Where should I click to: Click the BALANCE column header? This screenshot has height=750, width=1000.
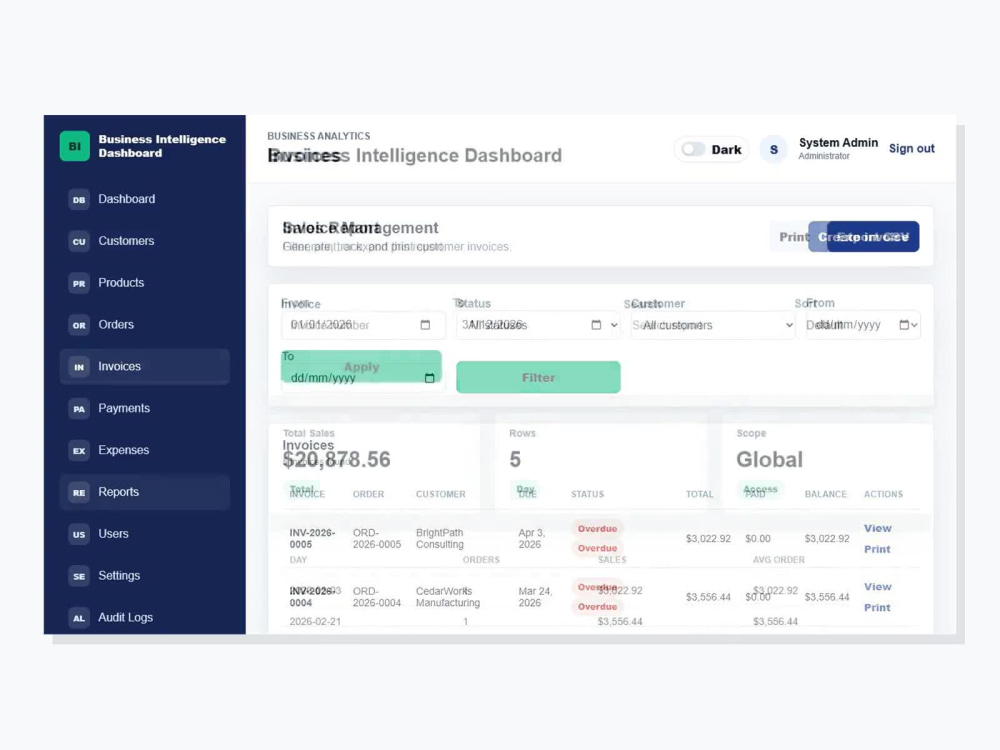(x=825, y=494)
